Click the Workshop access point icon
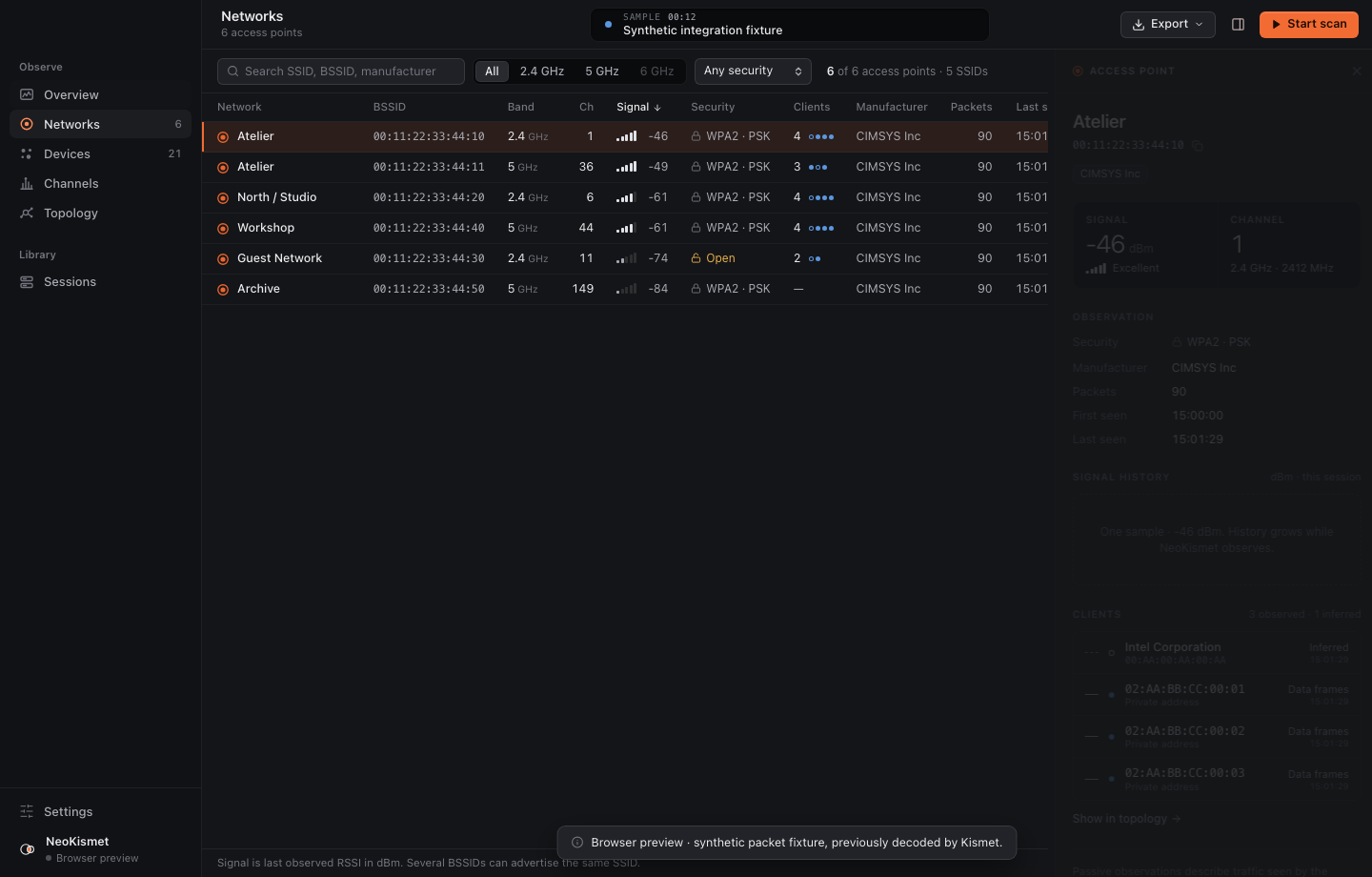This screenshot has width=1372, height=877. click(x=223, y=228)
